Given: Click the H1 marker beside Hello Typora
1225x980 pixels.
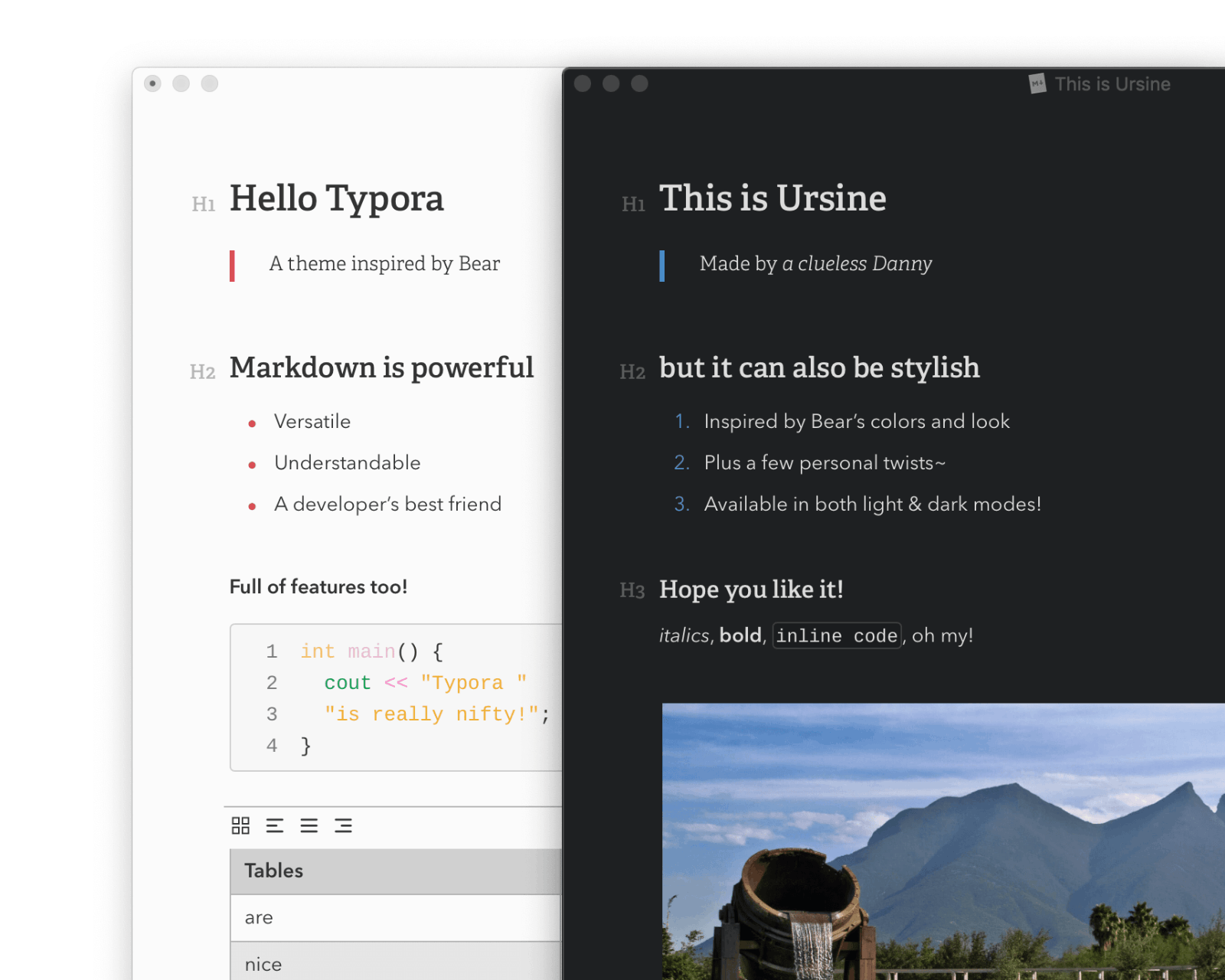Looking at the screenshot, I should (x=204, y=204).
